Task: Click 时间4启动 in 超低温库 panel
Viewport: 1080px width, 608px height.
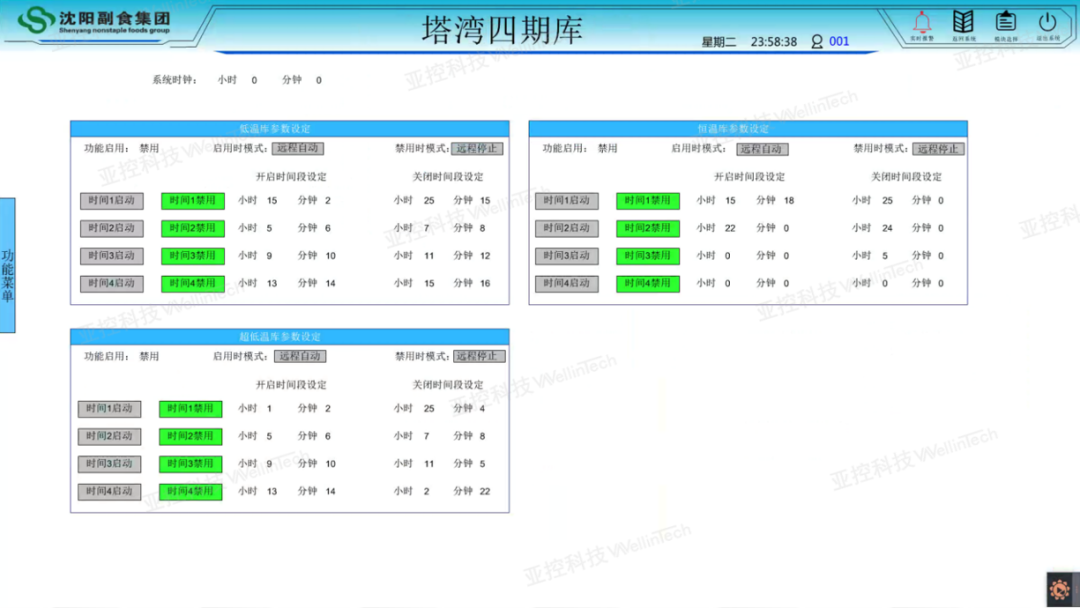Action: (x=110, y=491)
